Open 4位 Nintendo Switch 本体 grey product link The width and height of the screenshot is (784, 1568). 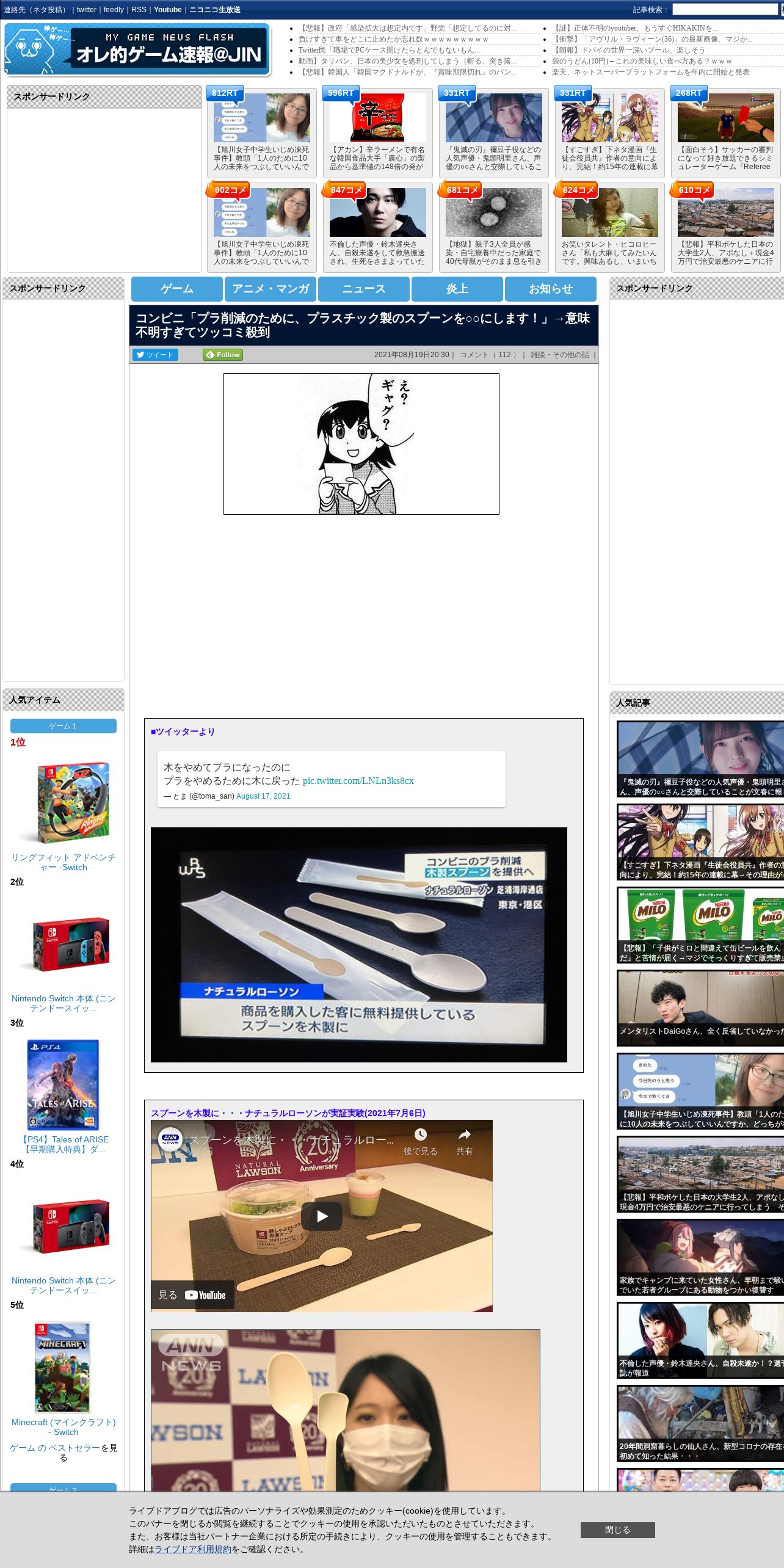[64, 1285]
